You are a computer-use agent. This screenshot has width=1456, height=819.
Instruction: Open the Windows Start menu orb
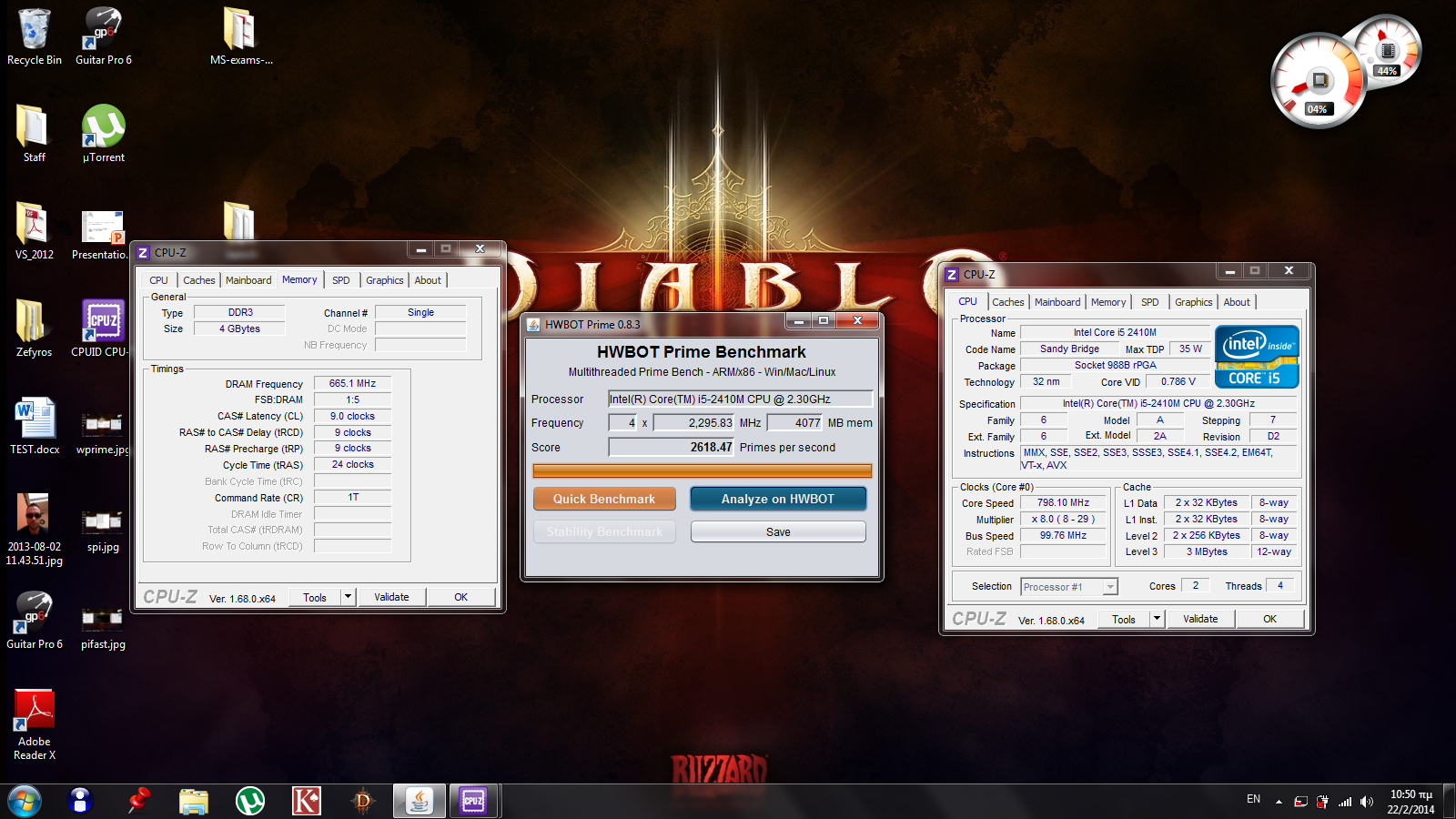25,802
